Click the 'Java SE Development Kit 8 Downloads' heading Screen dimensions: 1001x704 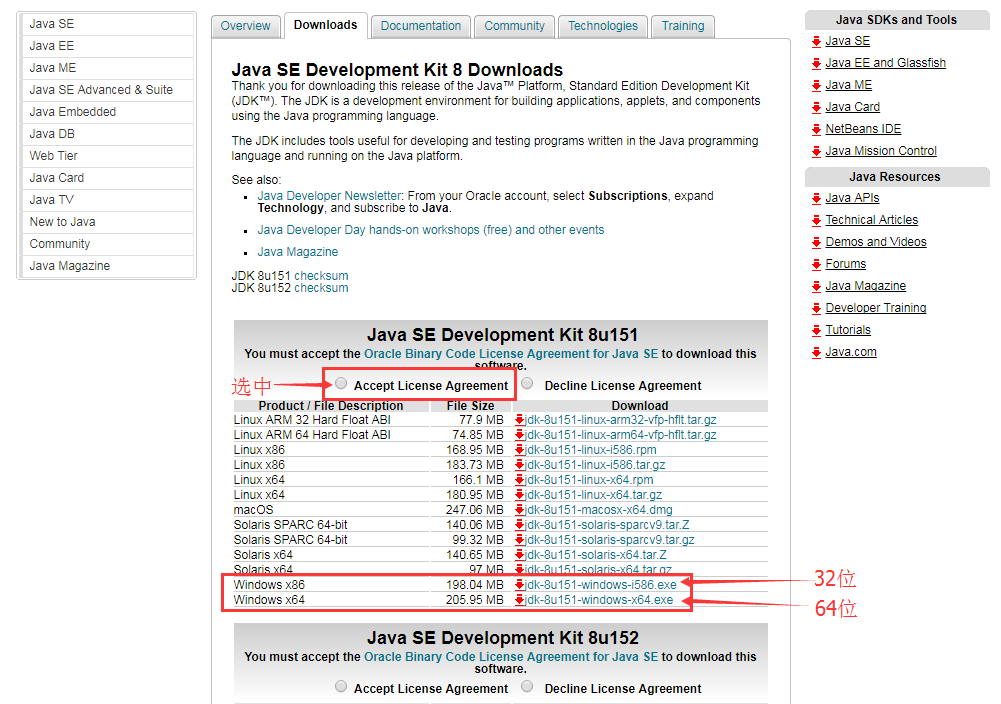coord(397,70)
